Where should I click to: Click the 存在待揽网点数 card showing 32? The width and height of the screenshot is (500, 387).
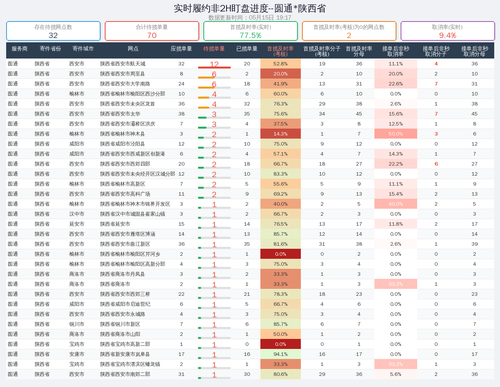pos(53,31)
